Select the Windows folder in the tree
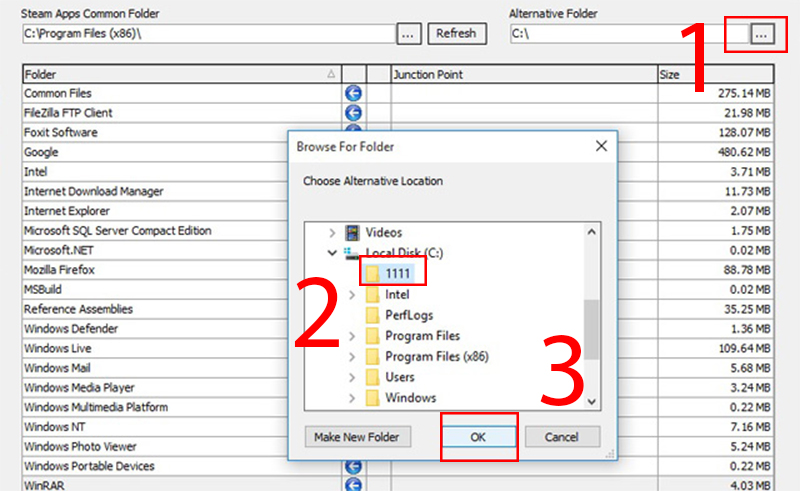The height and width of the screenshot is (491, 800). [401, 398]
